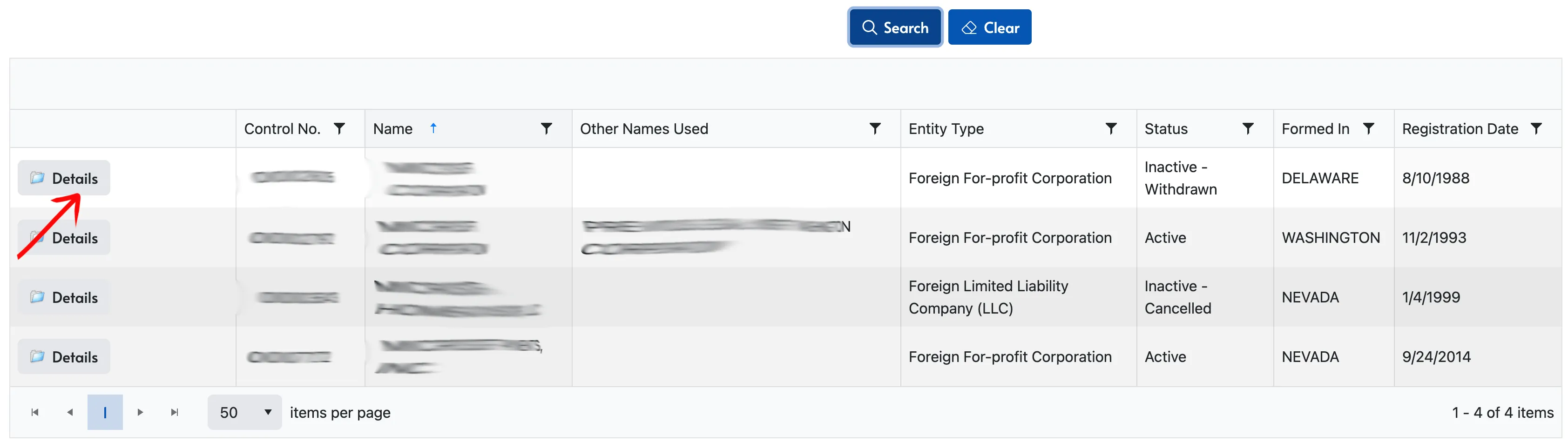1568x442 pixels.
Task: Sort by Registration Date column header
Action: [1460, 129]
